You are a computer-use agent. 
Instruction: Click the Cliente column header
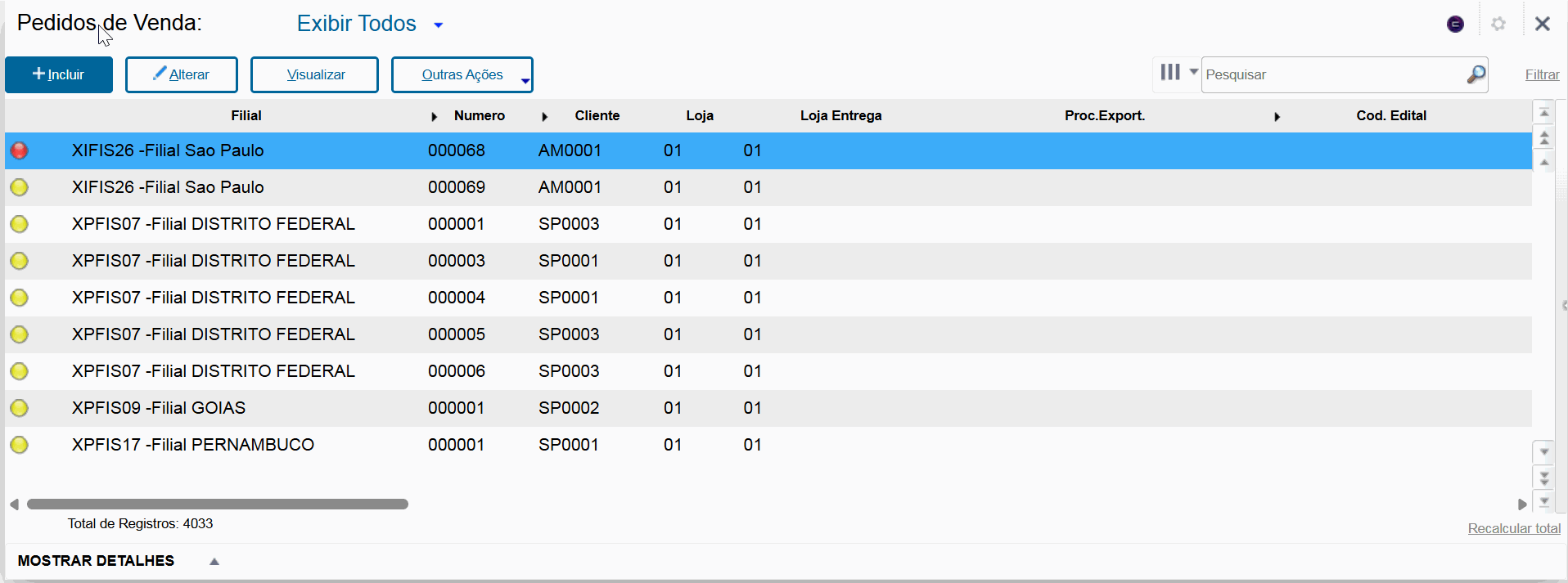point(597,115)
